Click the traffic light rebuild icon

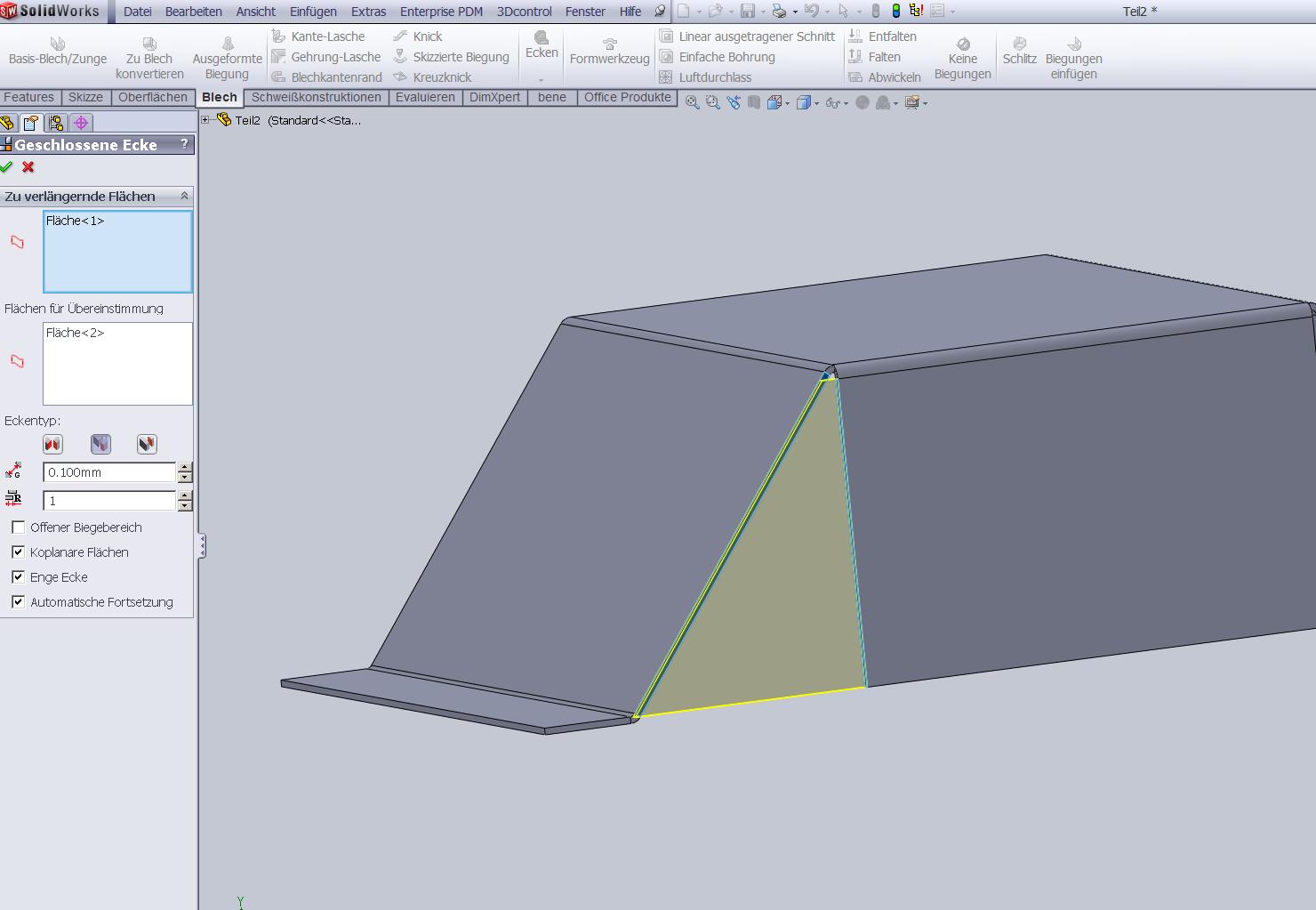(x=895, y=12)
